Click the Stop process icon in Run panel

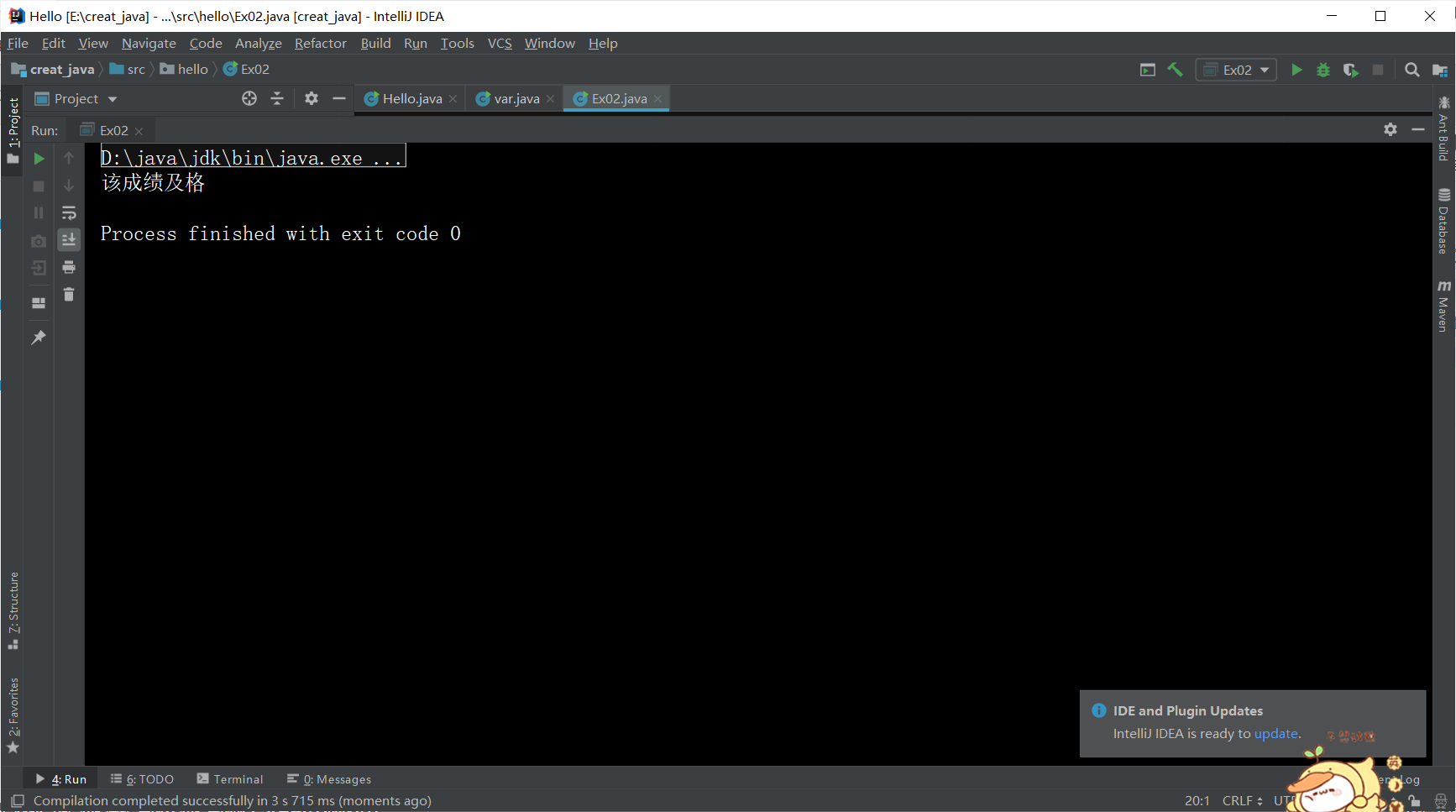pos(39,186)
